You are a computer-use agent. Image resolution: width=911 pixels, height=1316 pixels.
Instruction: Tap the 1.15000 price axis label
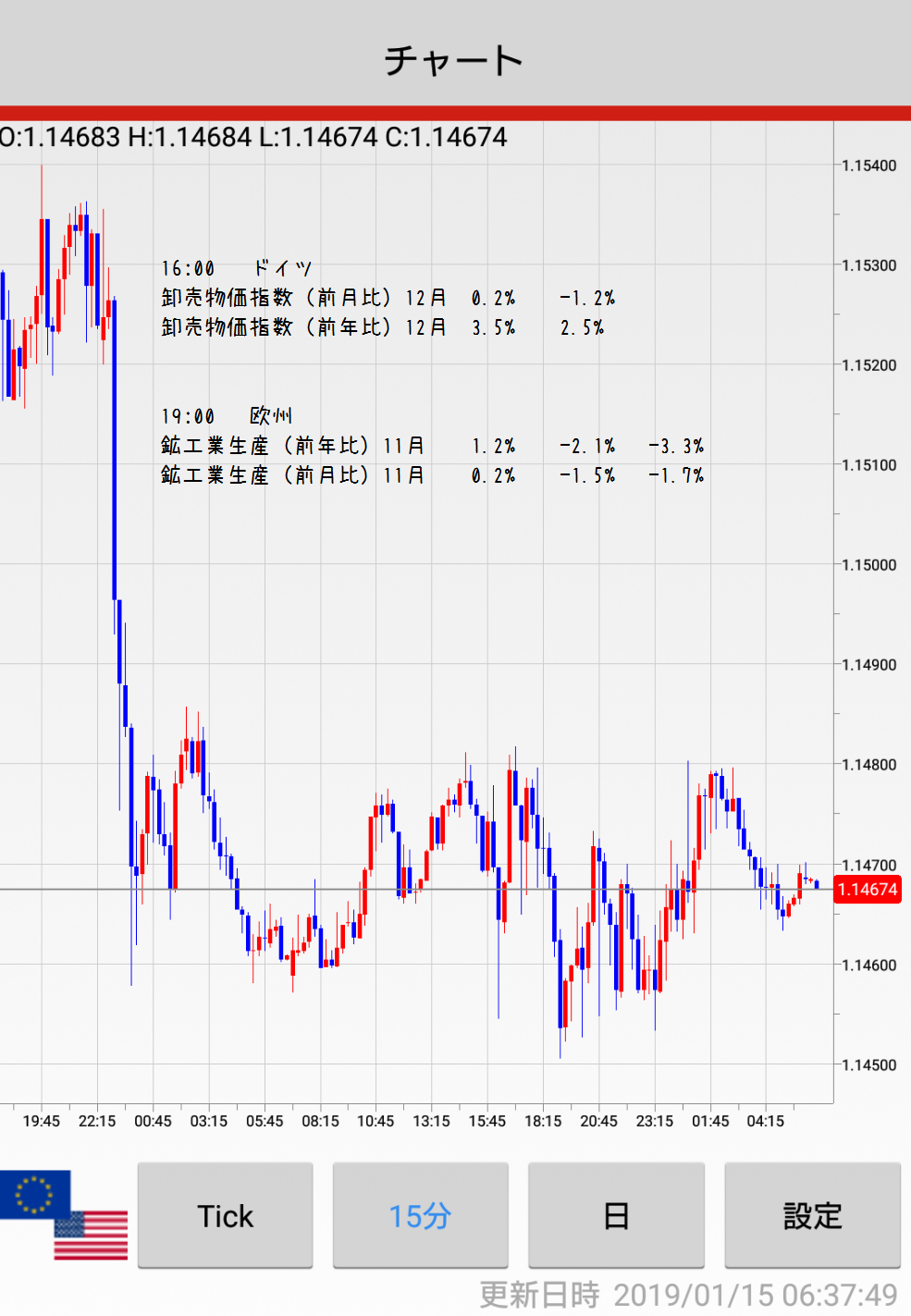click(868, 565)
